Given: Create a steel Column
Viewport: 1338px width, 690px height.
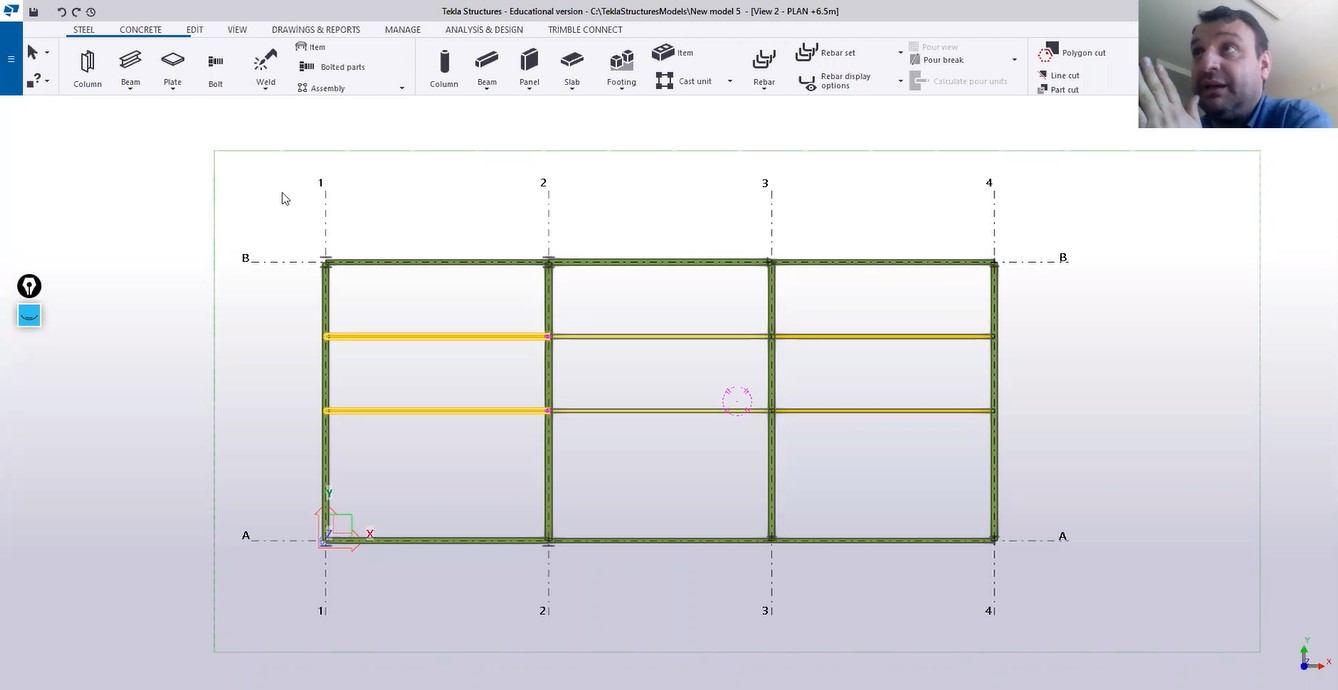Looking at the screenshot, I should 87,69.
